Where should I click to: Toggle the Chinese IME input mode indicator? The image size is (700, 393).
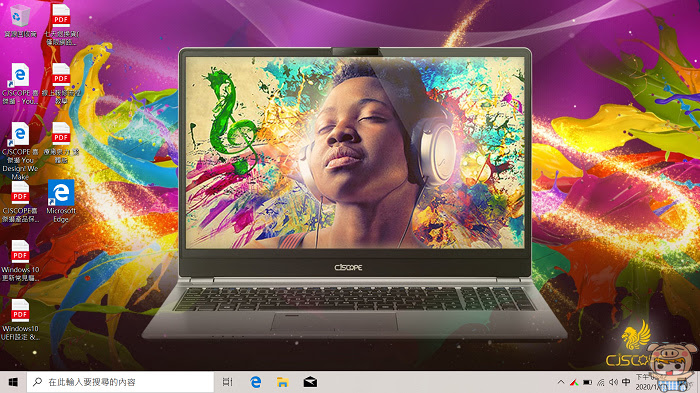[626, 382]
